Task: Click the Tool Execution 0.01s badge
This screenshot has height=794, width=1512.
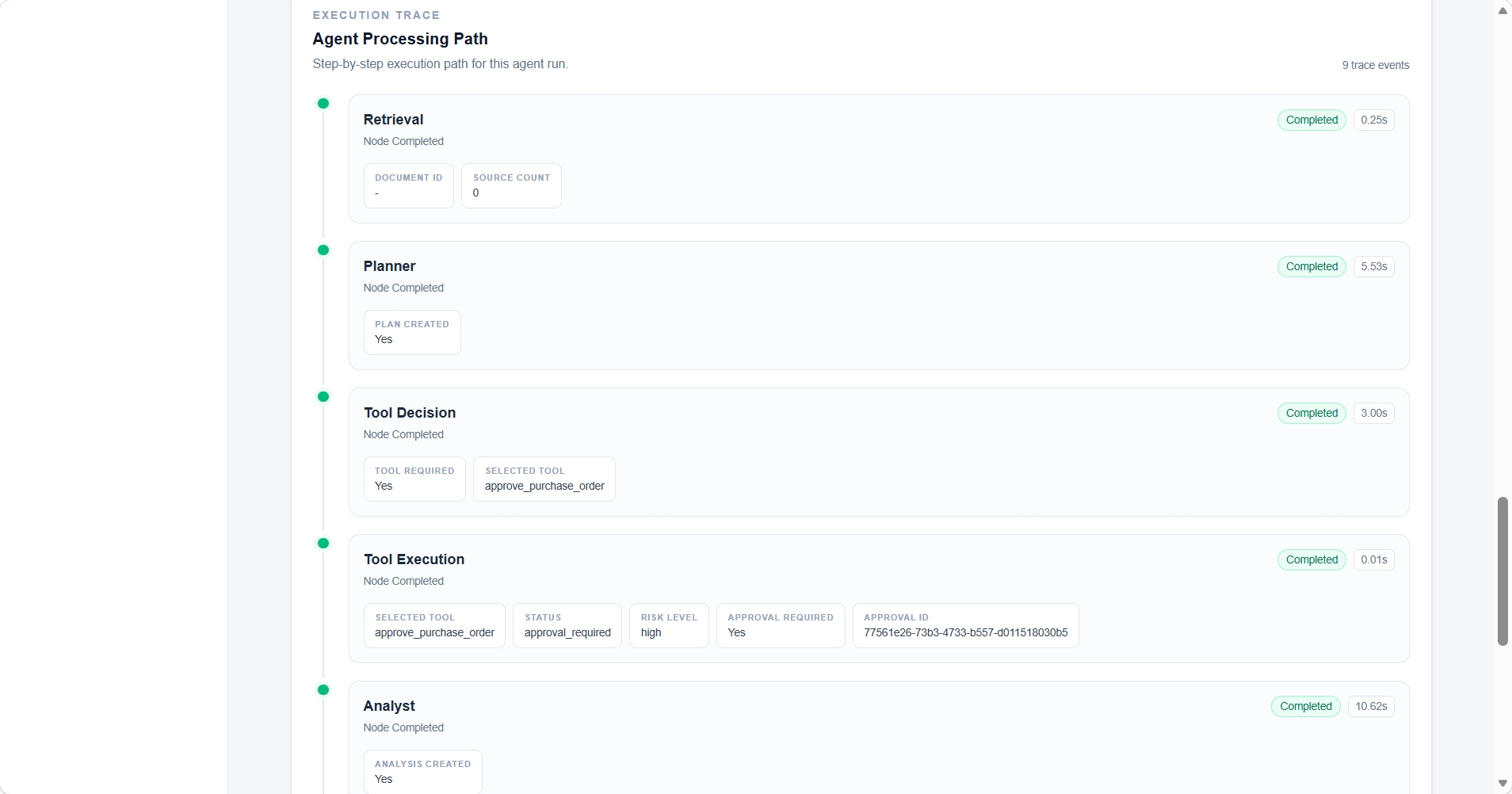Action: point(1374,560)
